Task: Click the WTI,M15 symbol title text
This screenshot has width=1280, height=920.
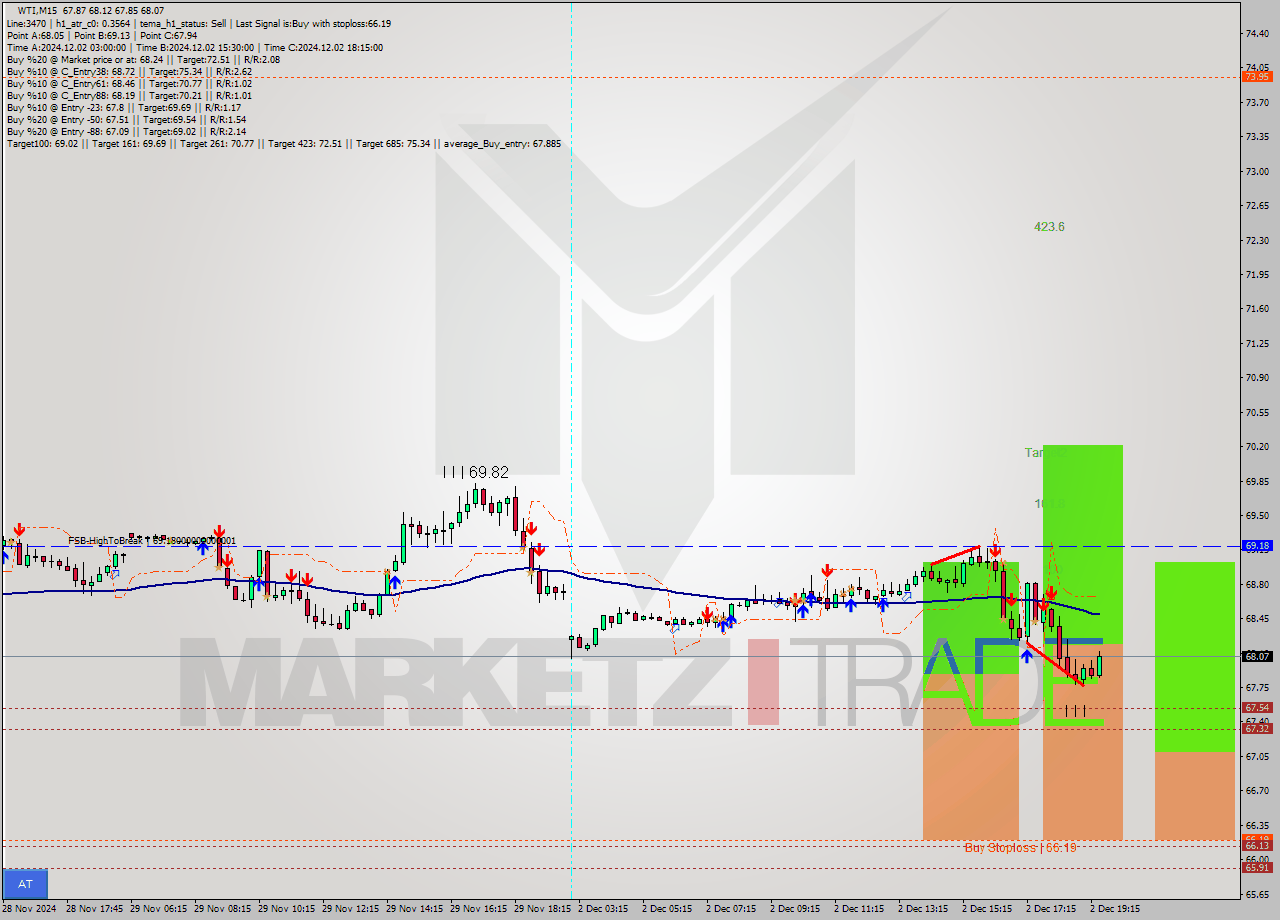Action: [38, 10]
